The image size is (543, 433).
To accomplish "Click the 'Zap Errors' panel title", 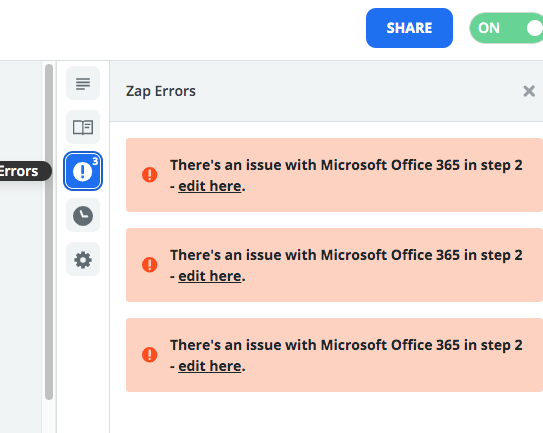I will point(161,91).
